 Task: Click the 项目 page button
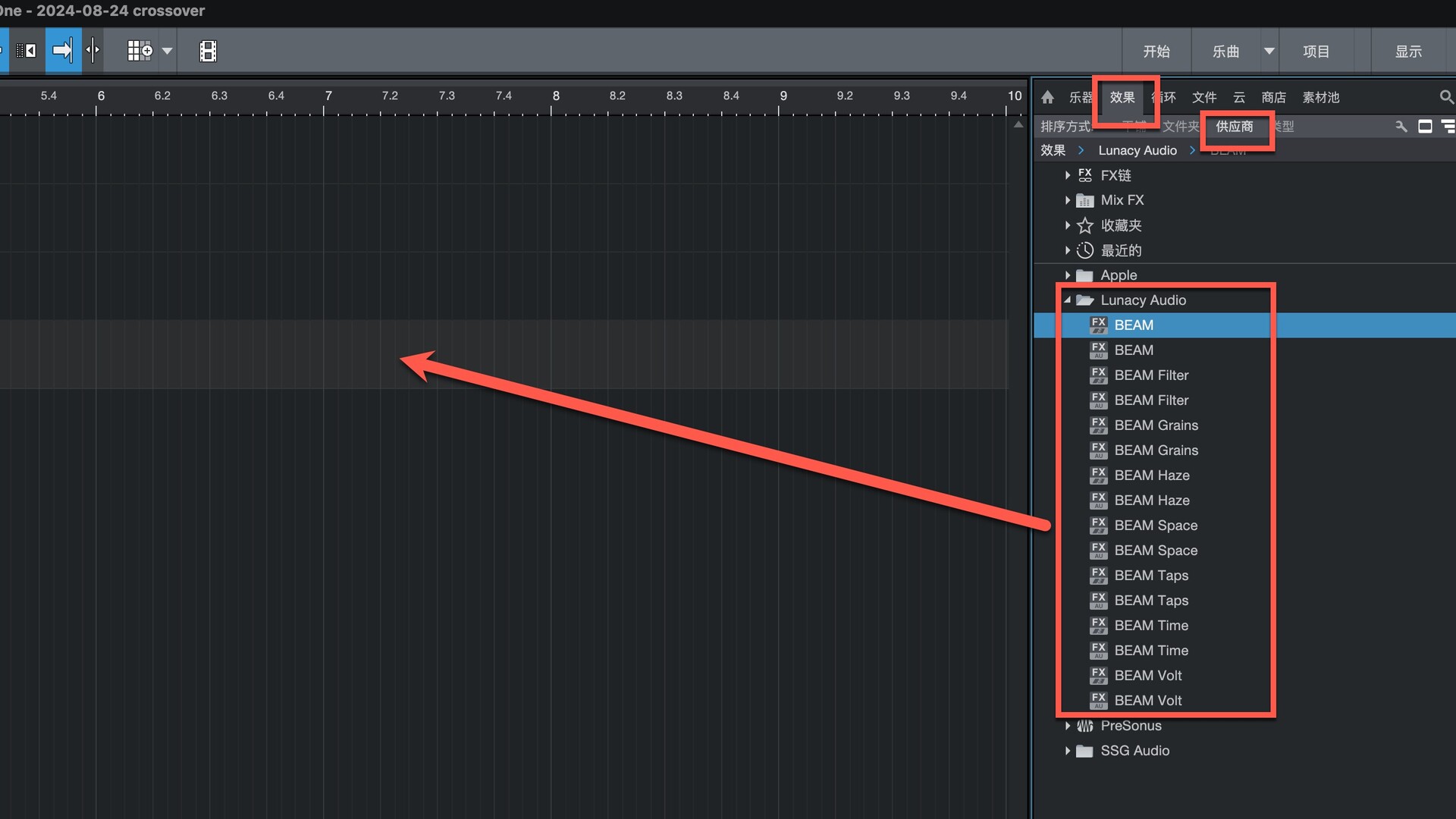pos(1316,52)
